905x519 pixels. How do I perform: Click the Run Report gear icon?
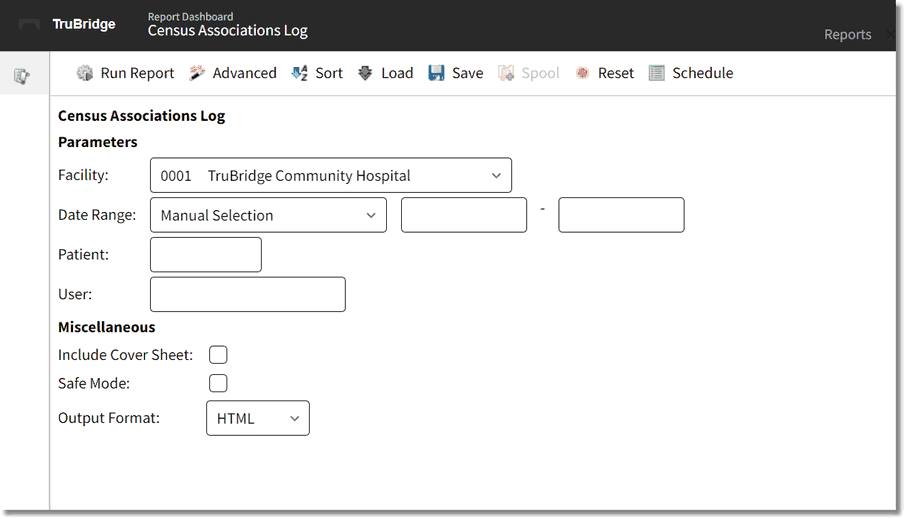pos(85,73)
